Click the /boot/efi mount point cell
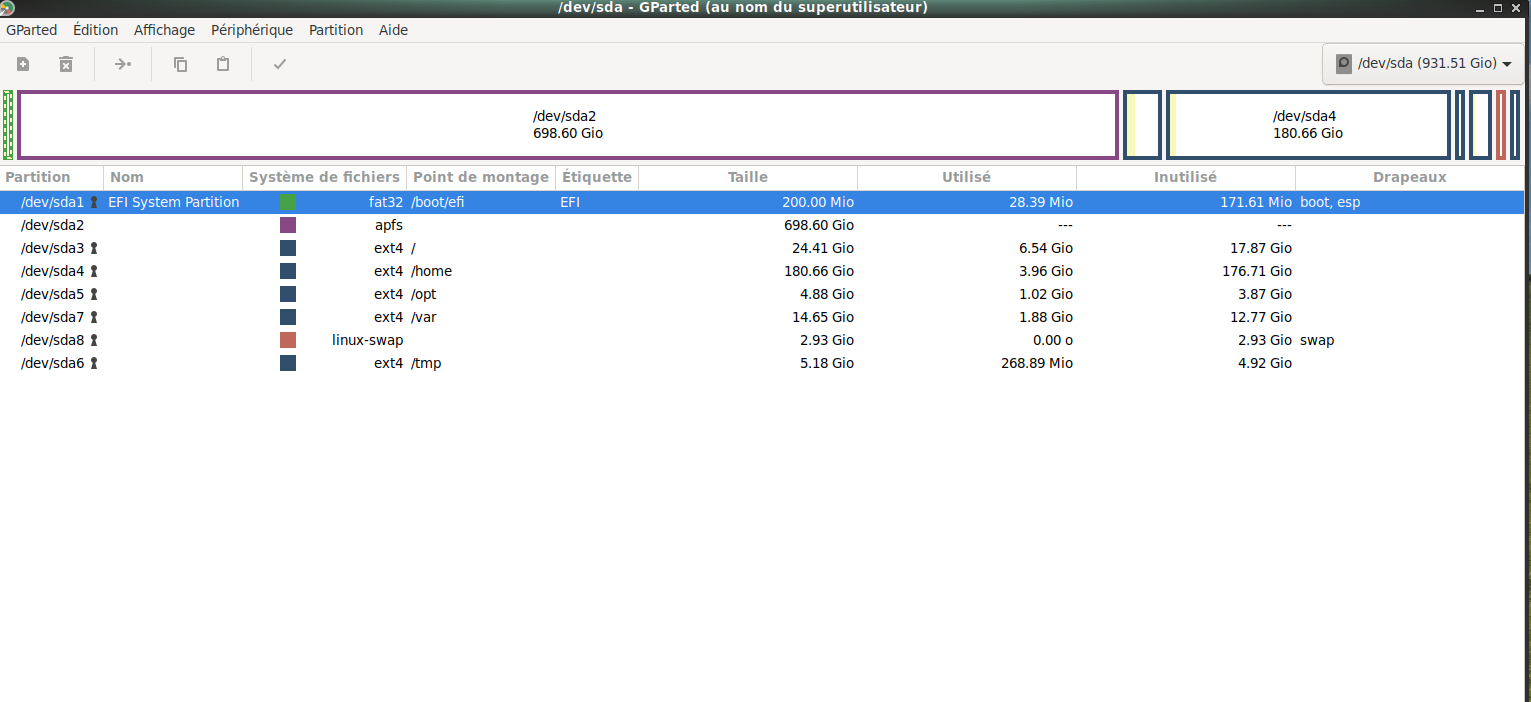Screen dimensions: 1531x702 (438, 202)
